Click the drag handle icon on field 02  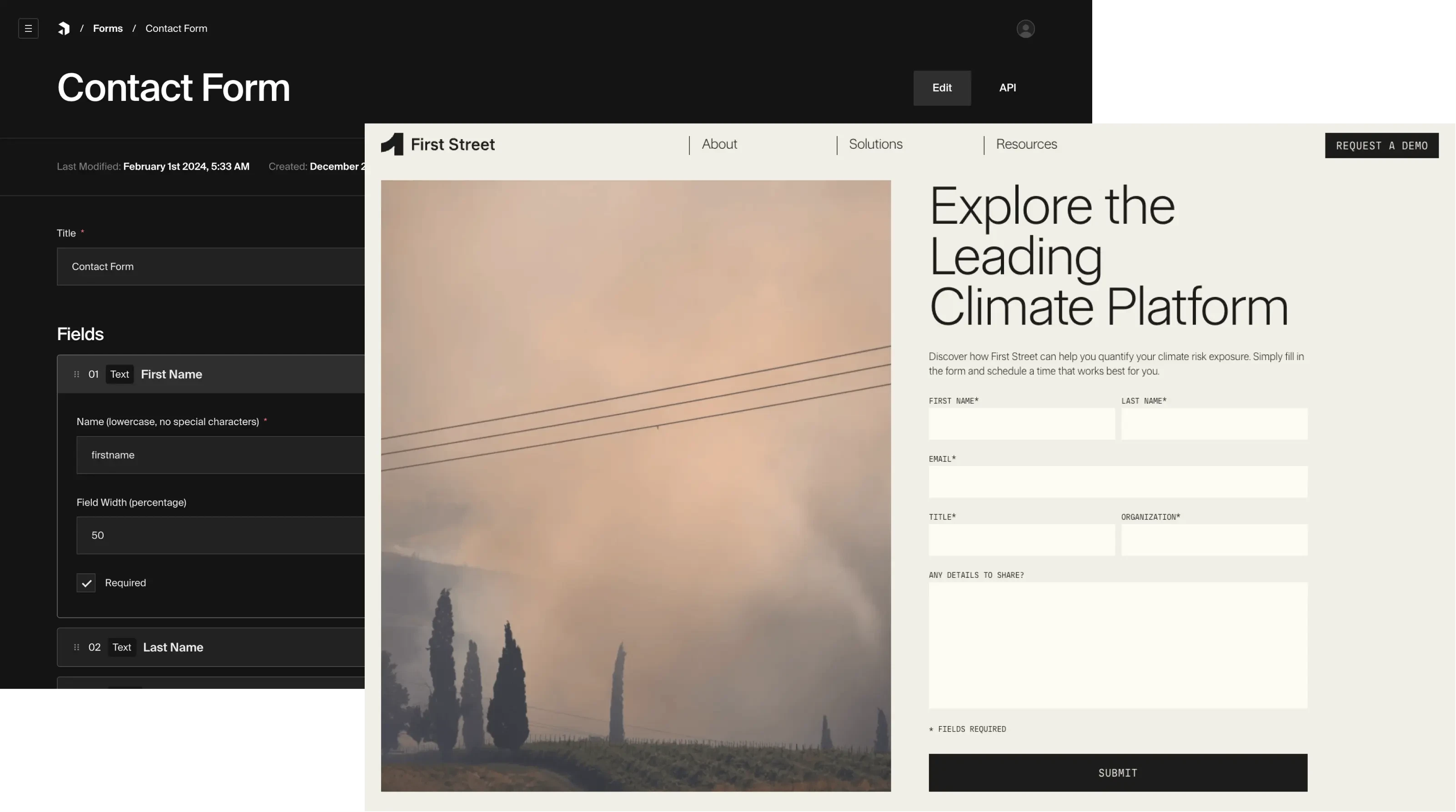[x=76, y=647]
